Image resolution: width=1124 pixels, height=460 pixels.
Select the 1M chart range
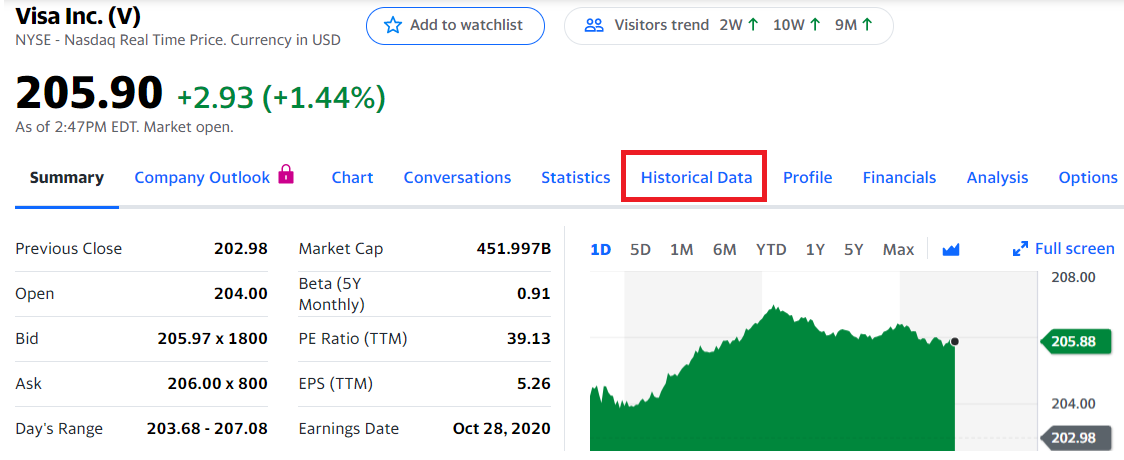[681, 250]
